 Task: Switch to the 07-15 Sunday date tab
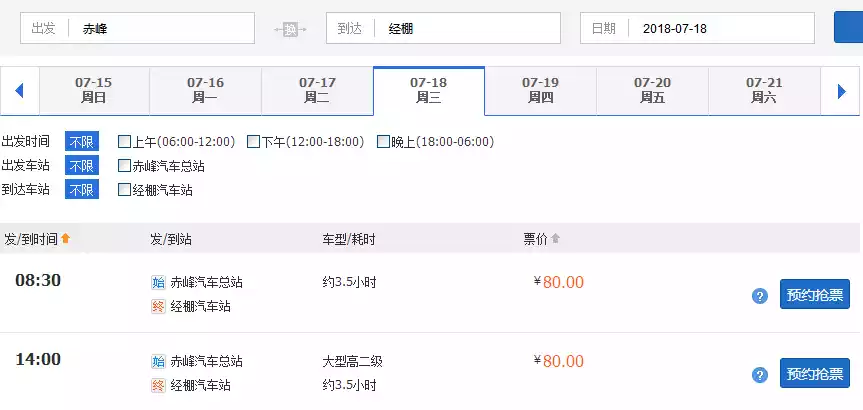point(93,90)
